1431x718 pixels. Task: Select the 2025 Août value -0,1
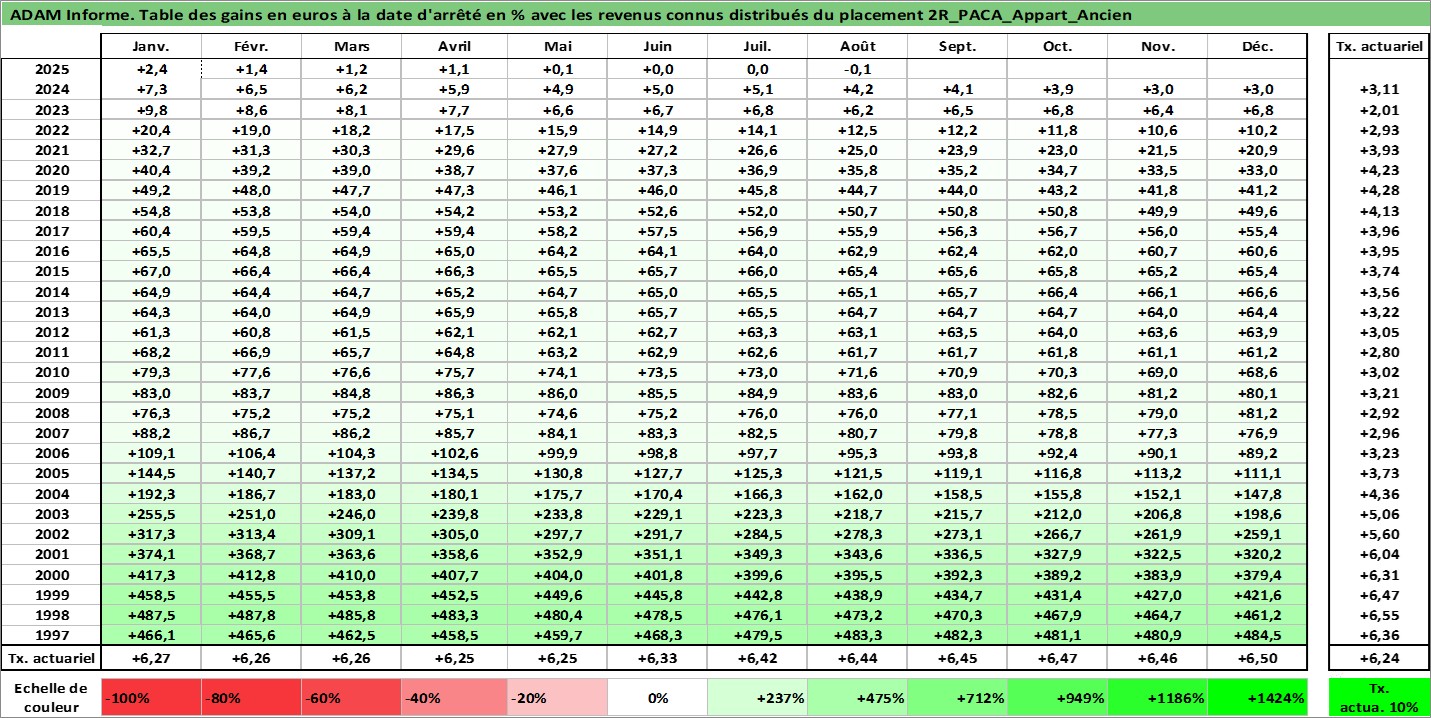[x=857, y=69]
